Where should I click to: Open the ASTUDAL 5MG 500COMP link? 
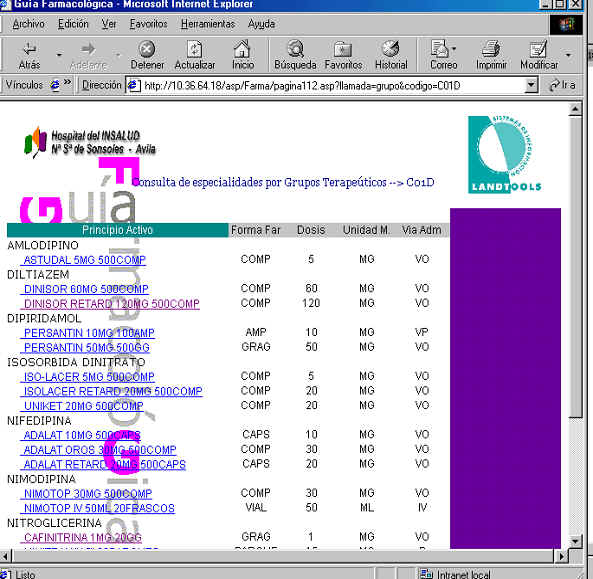coord(84,260)
